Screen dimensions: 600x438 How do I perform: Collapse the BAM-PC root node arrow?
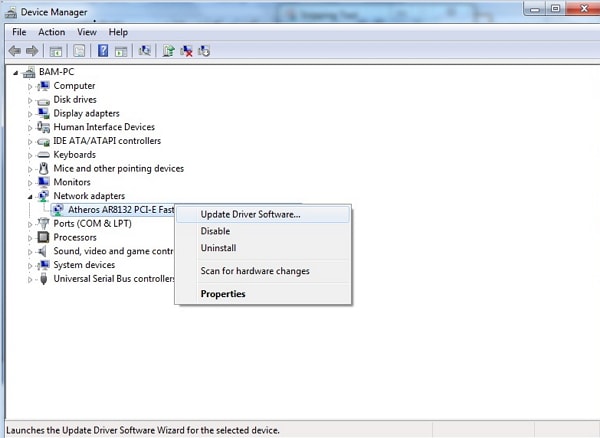click(16, 73)
